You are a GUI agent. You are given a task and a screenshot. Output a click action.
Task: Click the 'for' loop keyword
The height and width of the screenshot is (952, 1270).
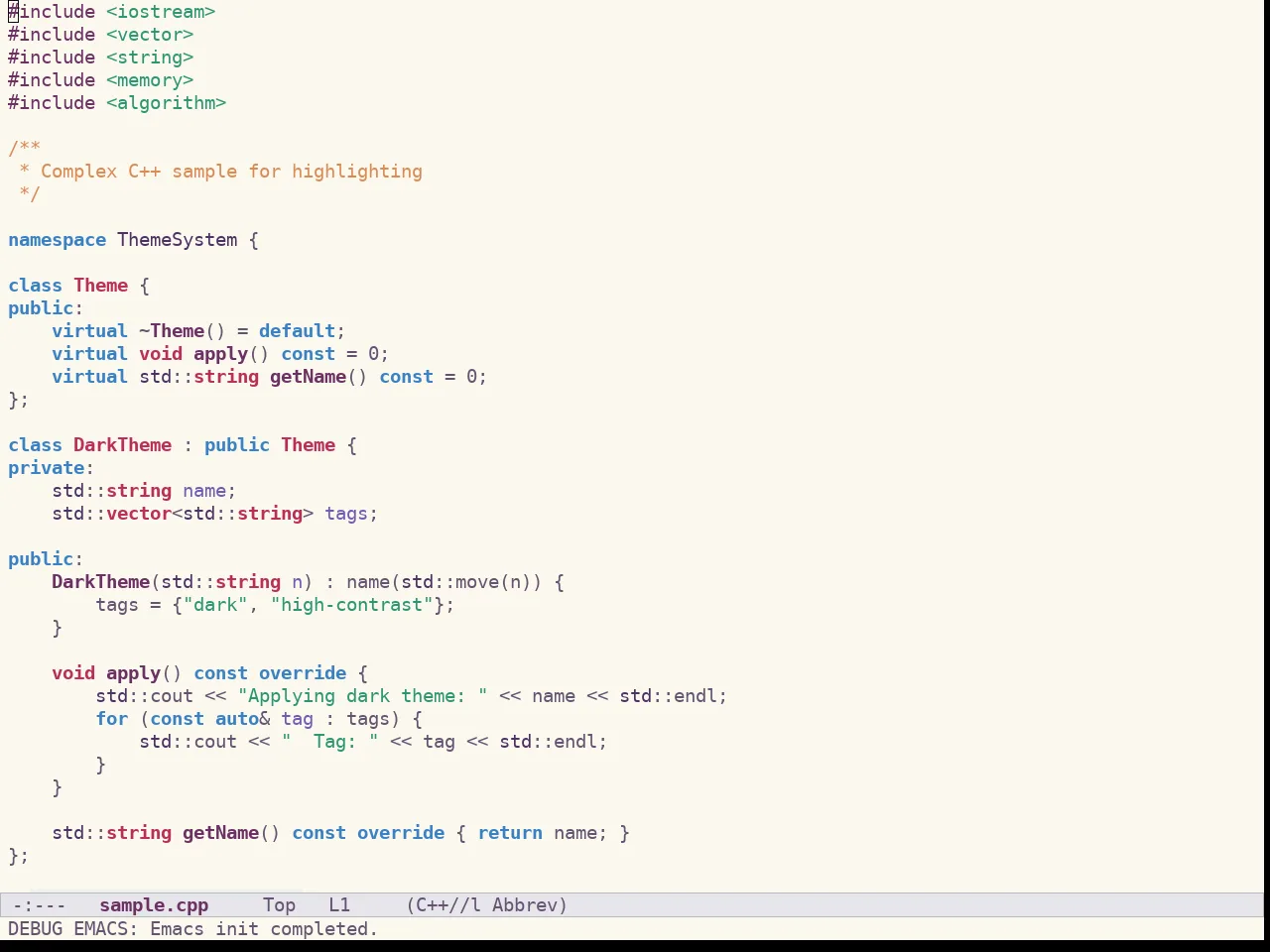(x=112, y=719)
